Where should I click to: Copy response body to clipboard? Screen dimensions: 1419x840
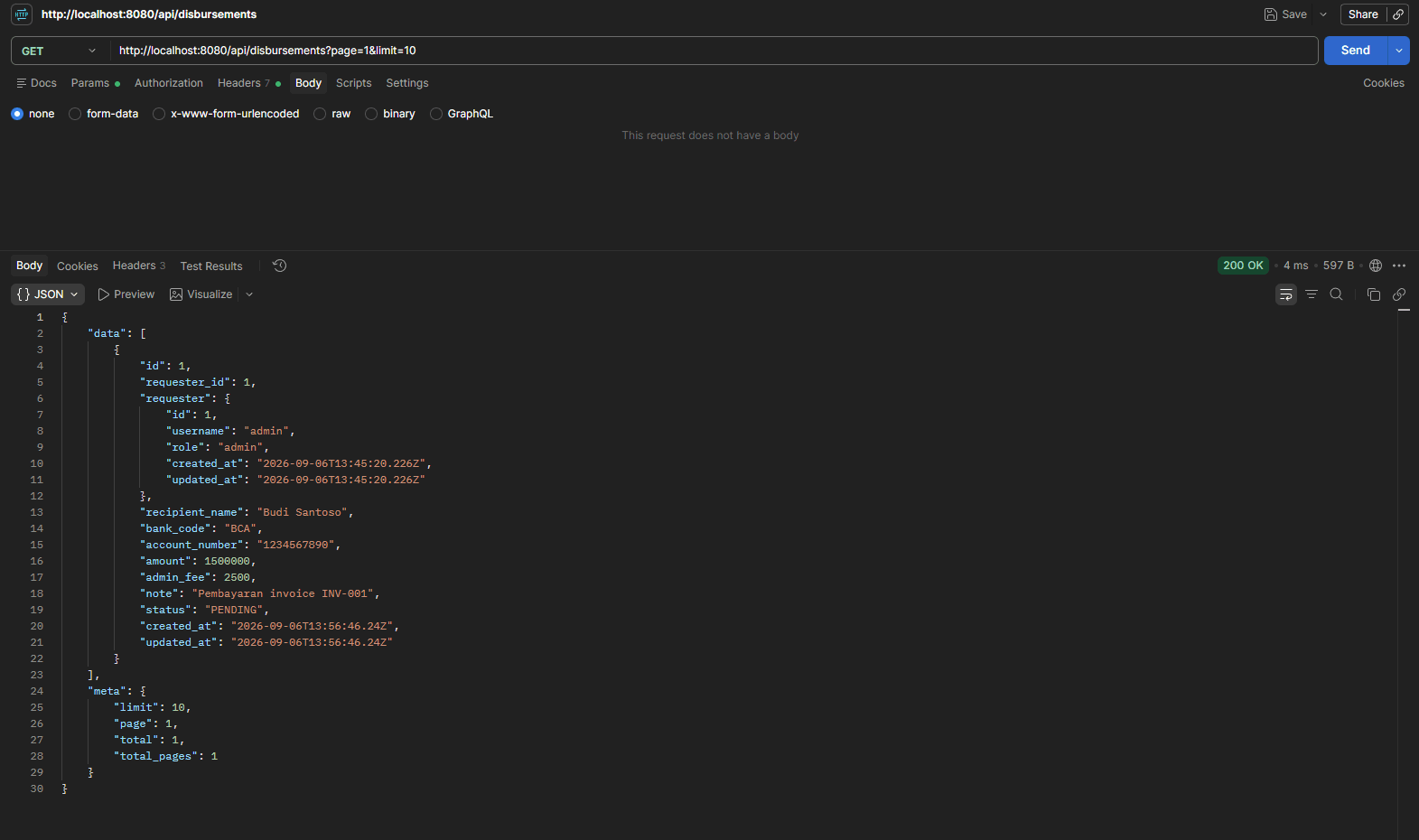click(x=1374, y=294)
